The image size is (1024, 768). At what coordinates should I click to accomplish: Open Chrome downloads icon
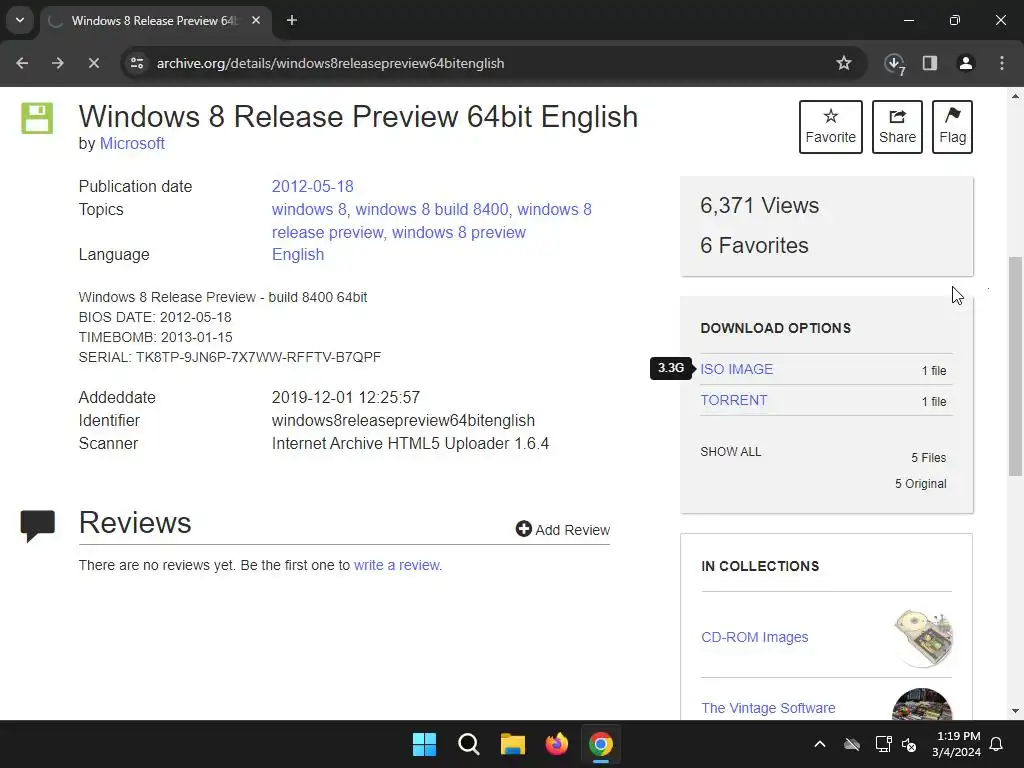(x=894, y=63)
